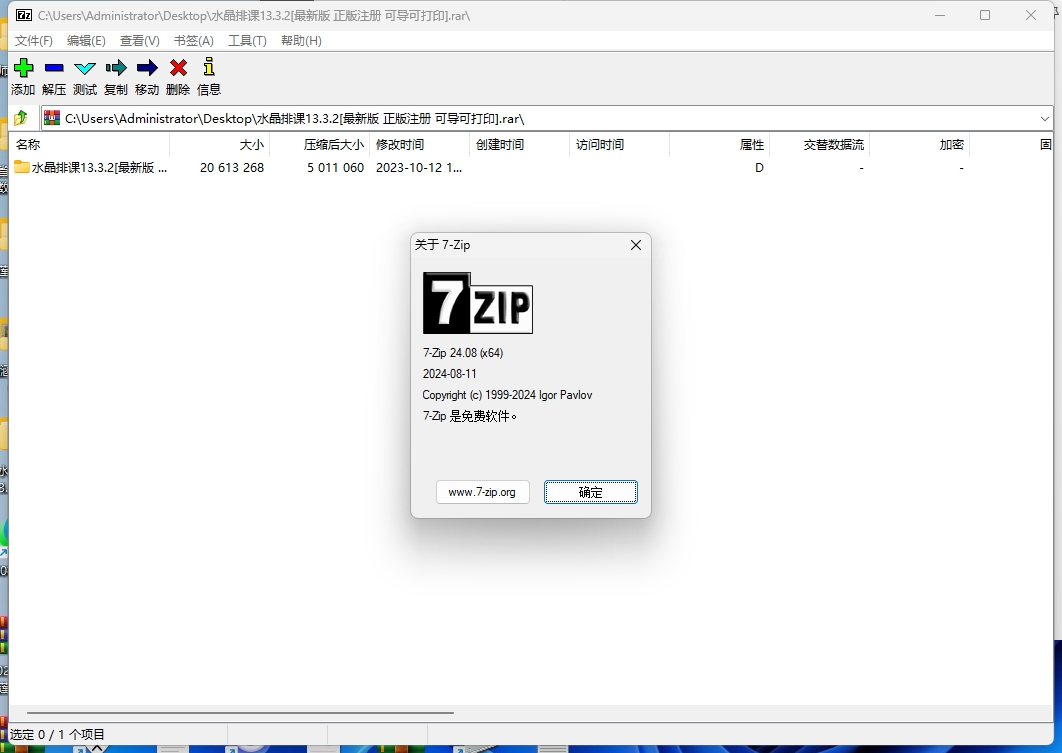The image size is (1062, 753).
Task: Click the Extract (解压) toolbar icon
Action: 54,68
